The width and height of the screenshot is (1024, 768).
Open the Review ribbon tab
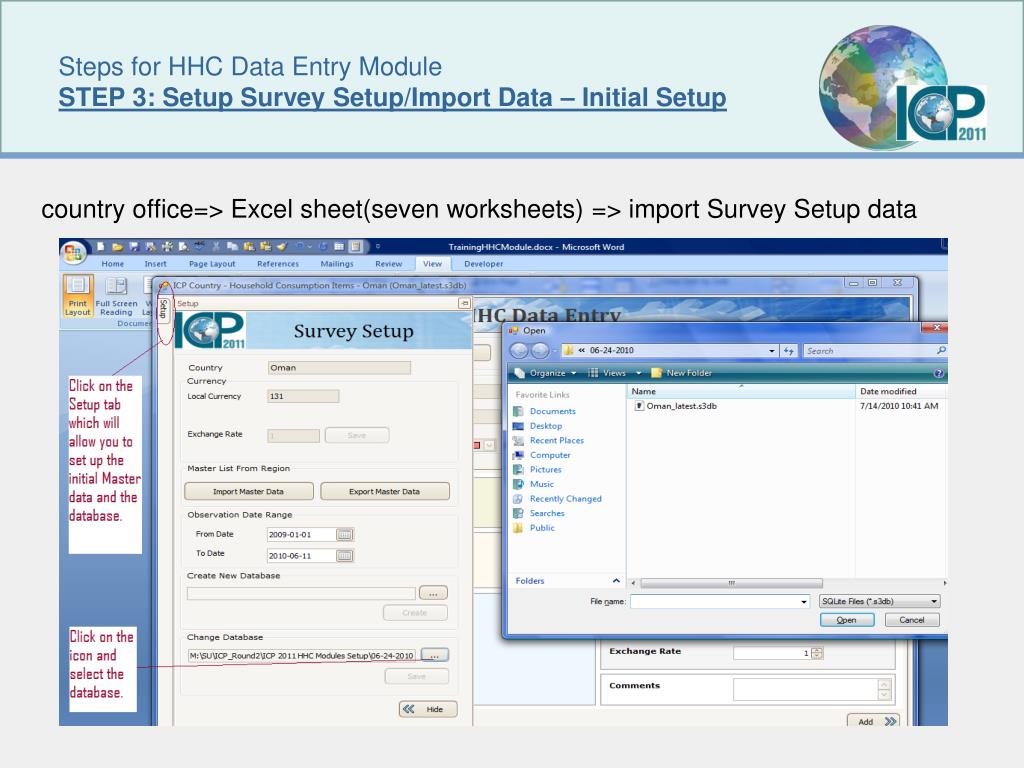pos(389,264)
